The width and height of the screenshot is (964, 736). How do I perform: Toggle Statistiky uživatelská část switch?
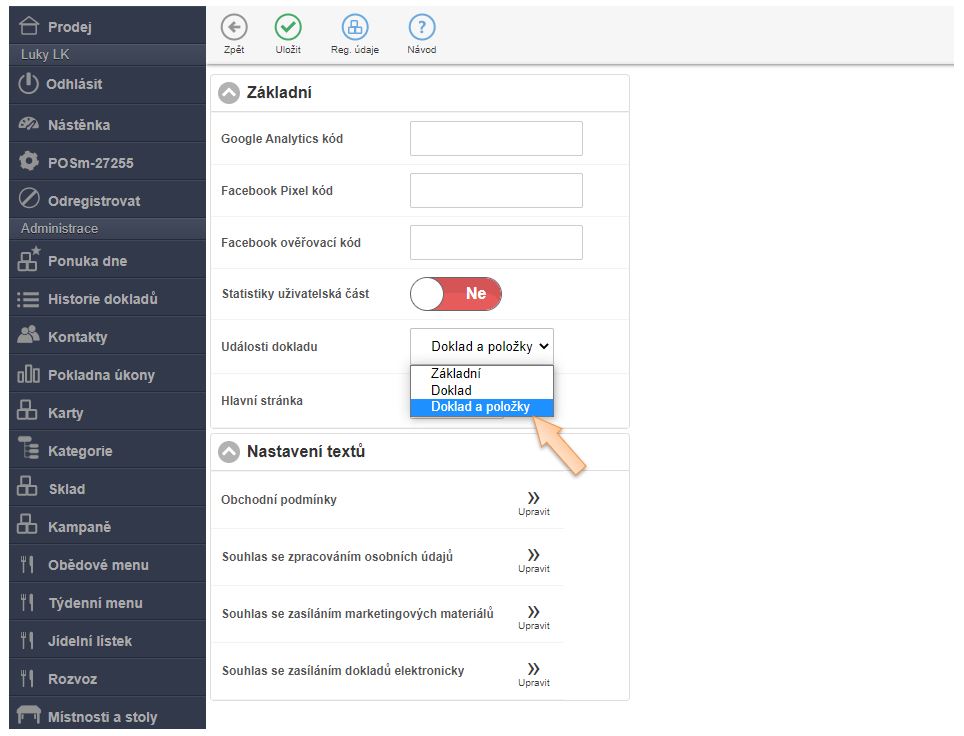[x=455, y=294]
